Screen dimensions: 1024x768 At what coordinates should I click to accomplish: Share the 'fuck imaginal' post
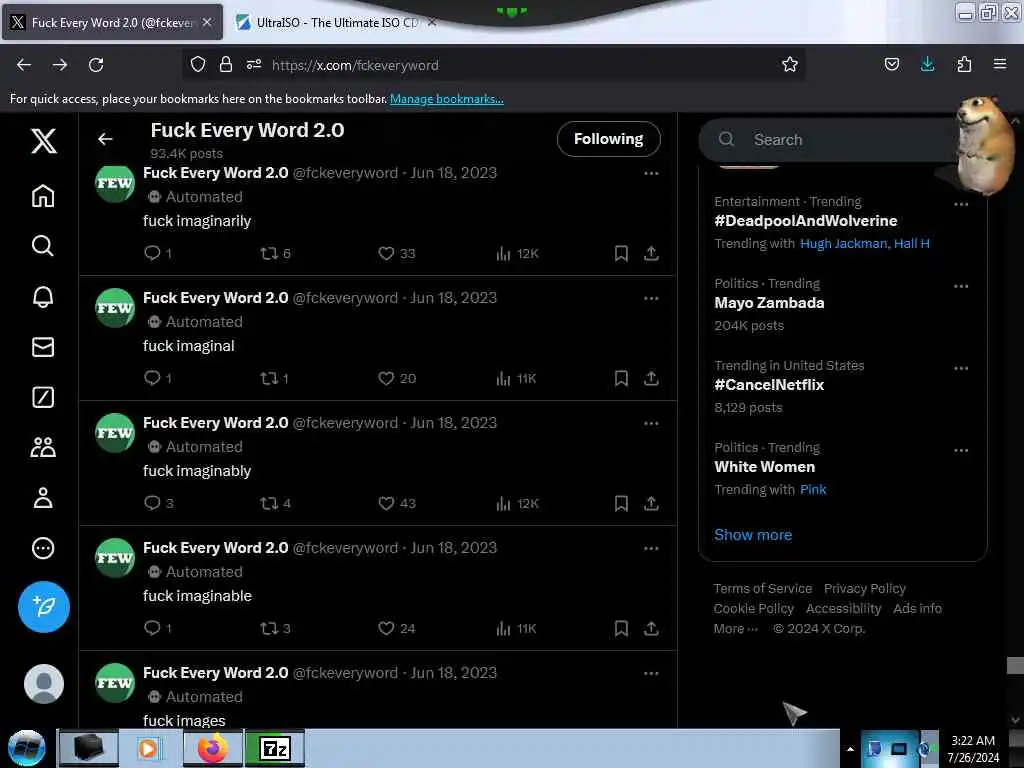651,377
